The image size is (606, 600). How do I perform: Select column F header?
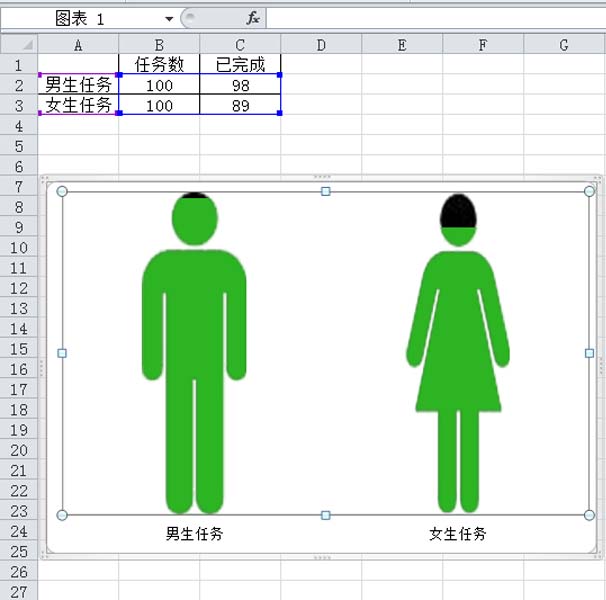[483, 44]
